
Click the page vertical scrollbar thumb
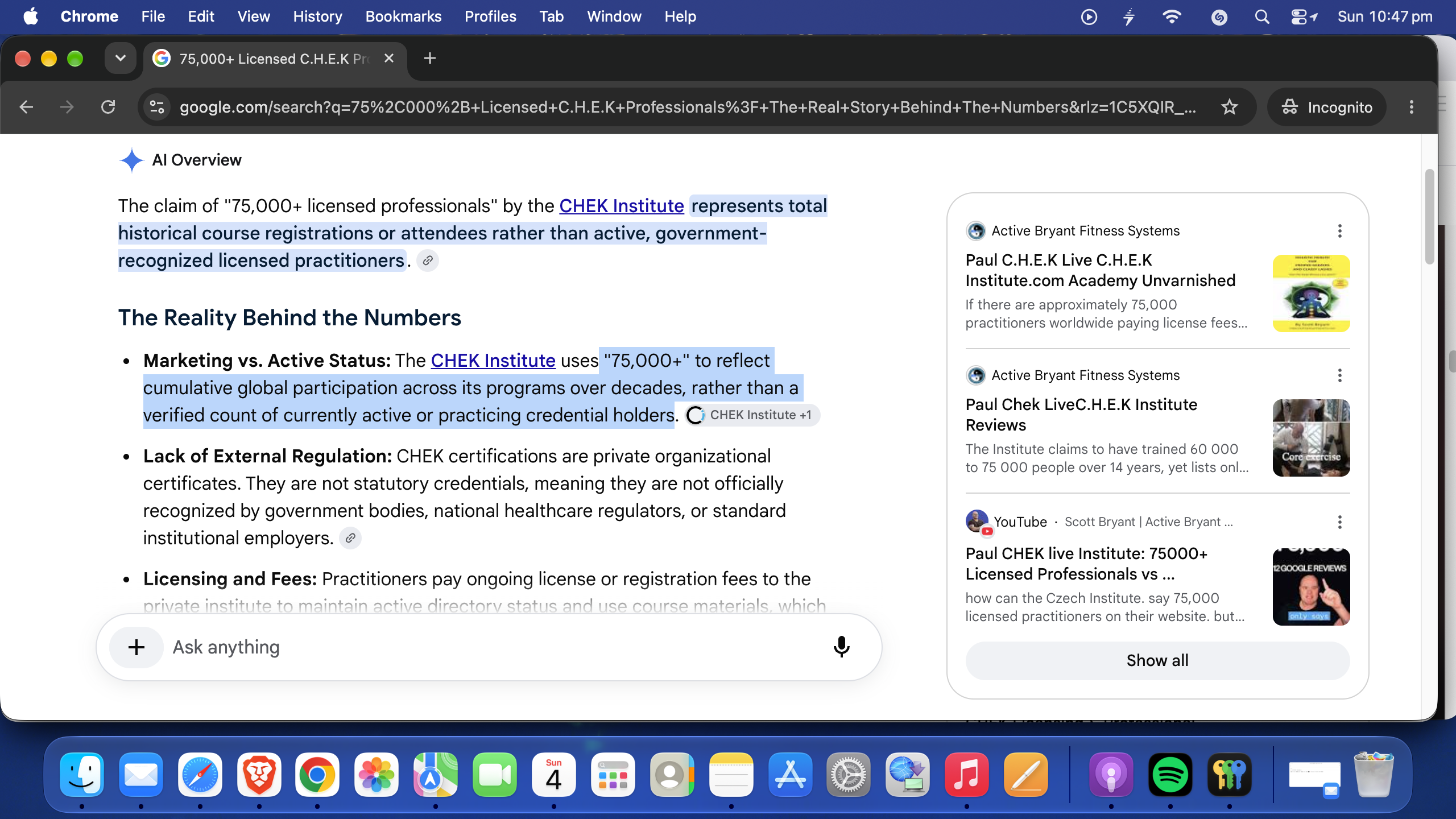tap(1430, 216)
